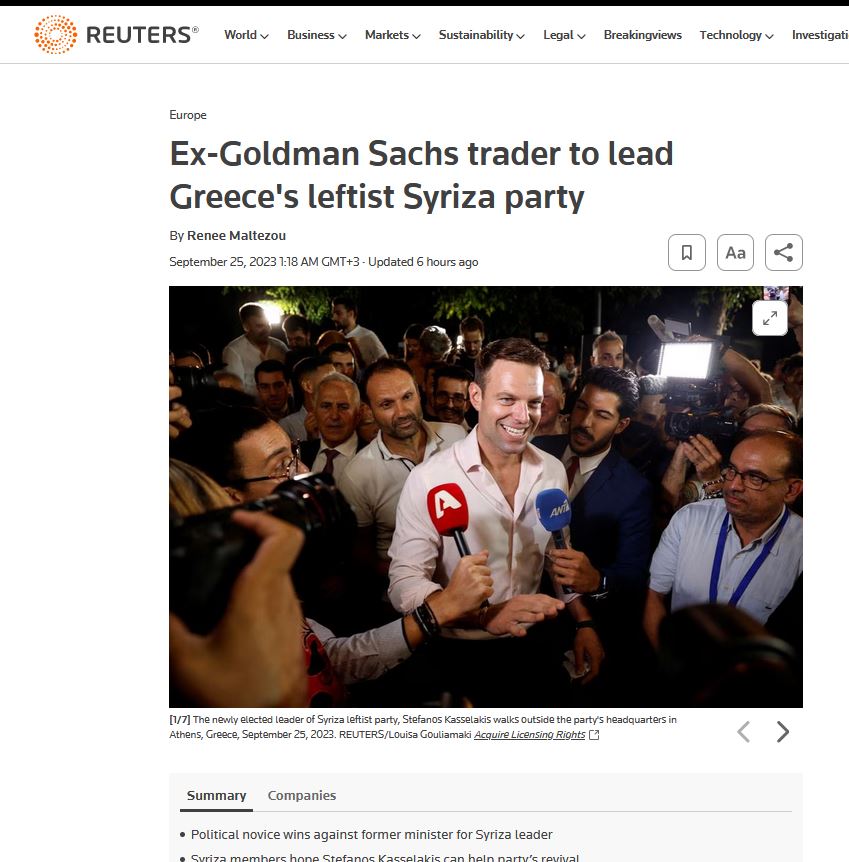The height and width of the screenshot is (862, 849).
Task: Go to next gallery photo
Action: pos(782,732)
